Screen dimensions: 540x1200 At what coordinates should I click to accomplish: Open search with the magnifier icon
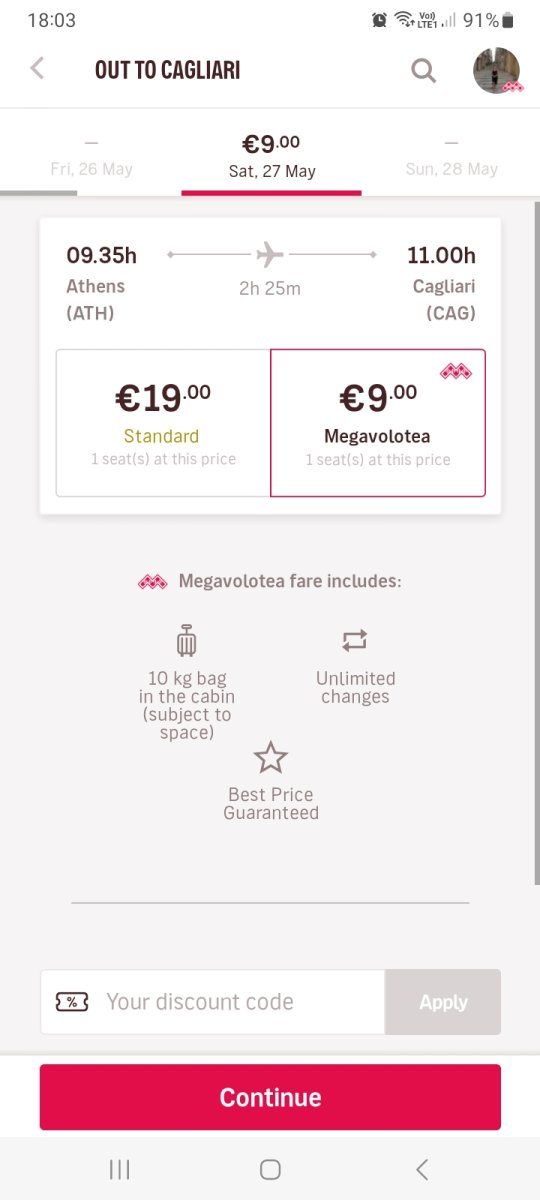coord(424,70)
